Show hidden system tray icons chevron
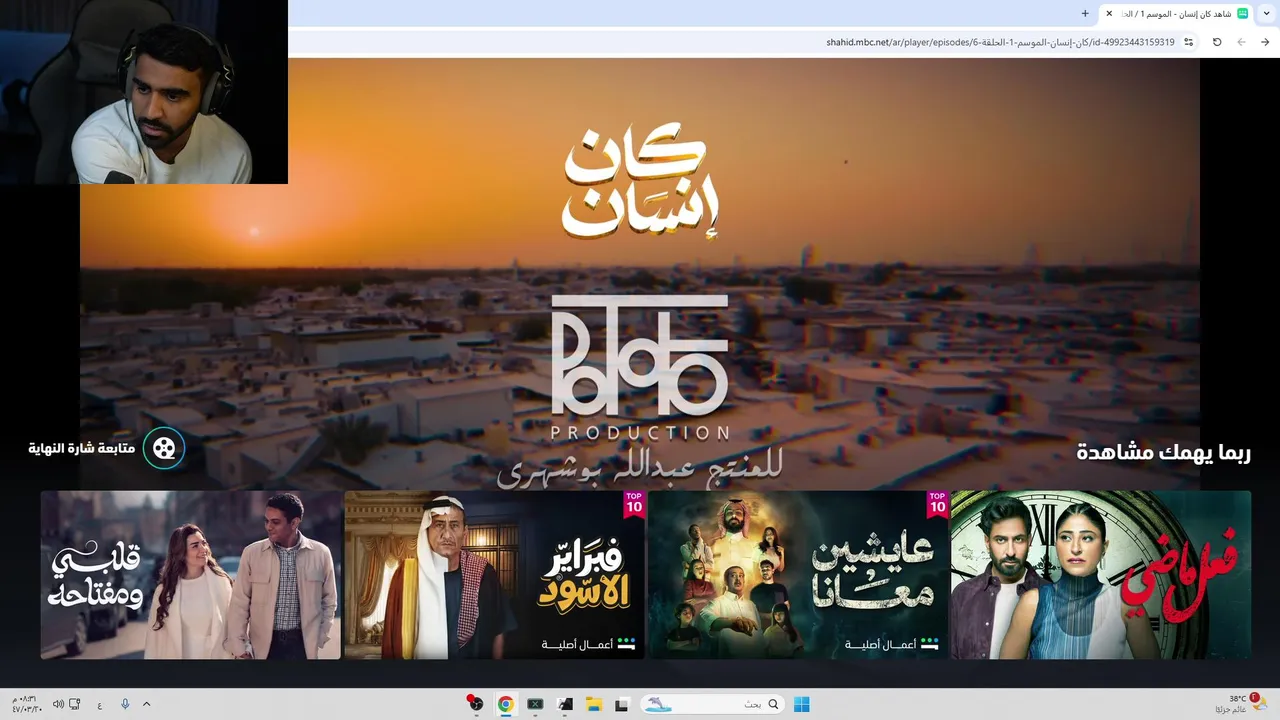The width and height of the screenshot is (1280, 720). click(x=146, y=704)
